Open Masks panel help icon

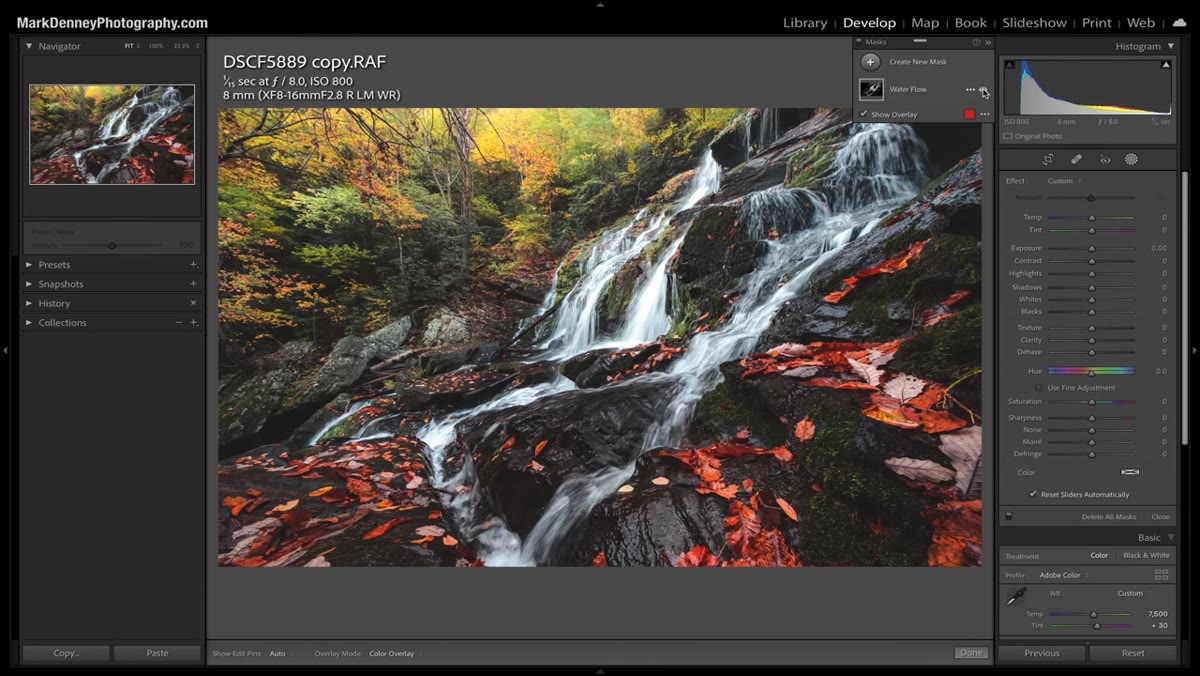pyautogui.click(x=976, y=43)
